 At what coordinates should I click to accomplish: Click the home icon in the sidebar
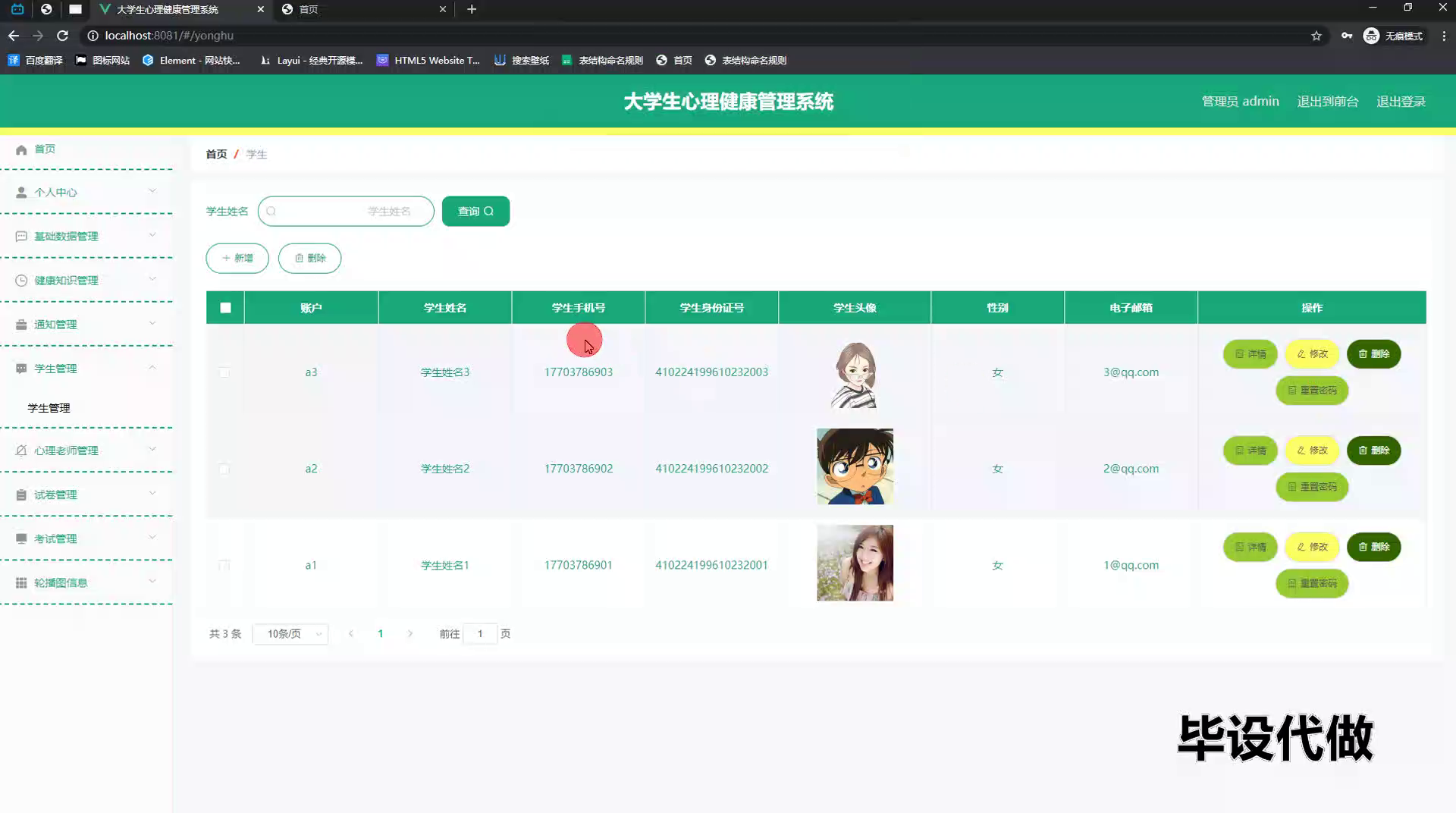(x=21, y=149)
